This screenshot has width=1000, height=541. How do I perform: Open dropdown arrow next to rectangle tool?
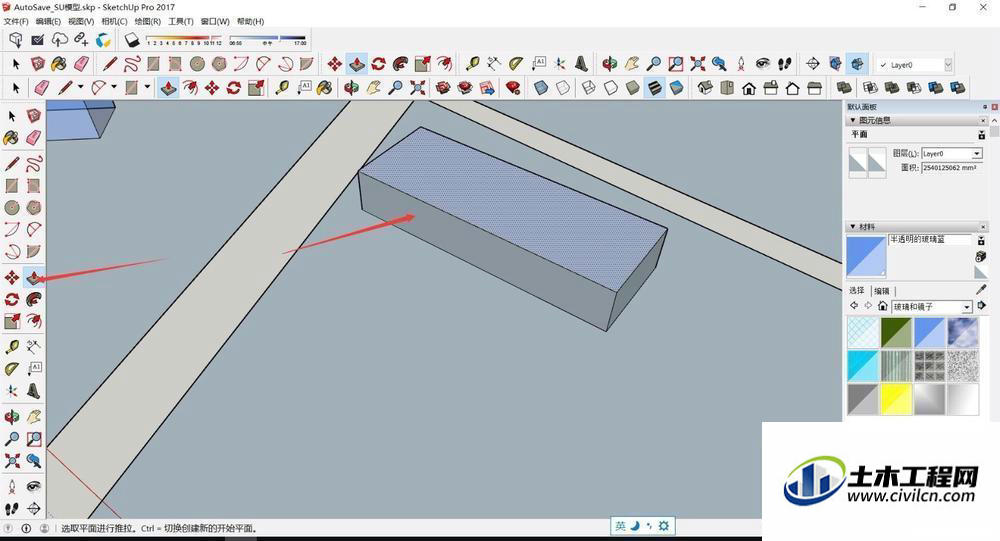[x=147, y=87]
